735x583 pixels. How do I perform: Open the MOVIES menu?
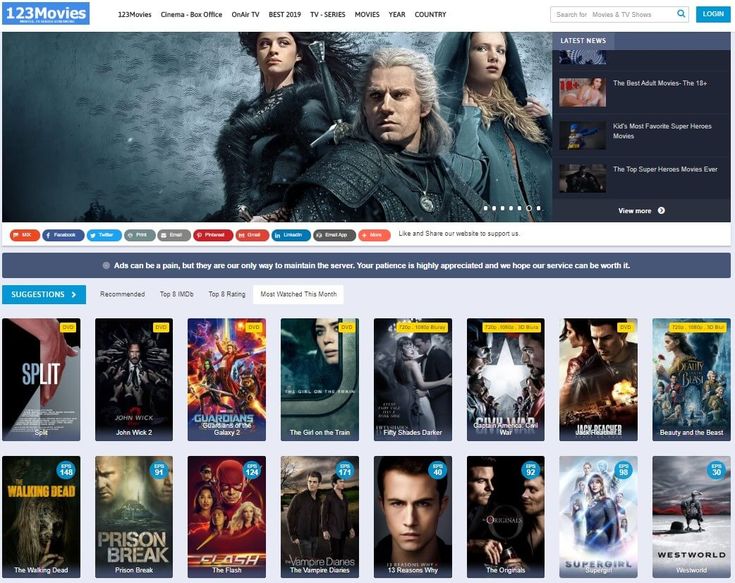(367, 15)
